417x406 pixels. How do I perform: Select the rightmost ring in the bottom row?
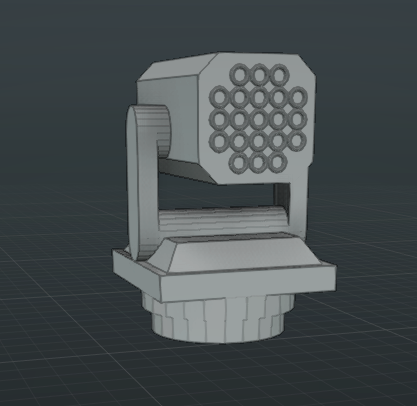tap(278, 163)
